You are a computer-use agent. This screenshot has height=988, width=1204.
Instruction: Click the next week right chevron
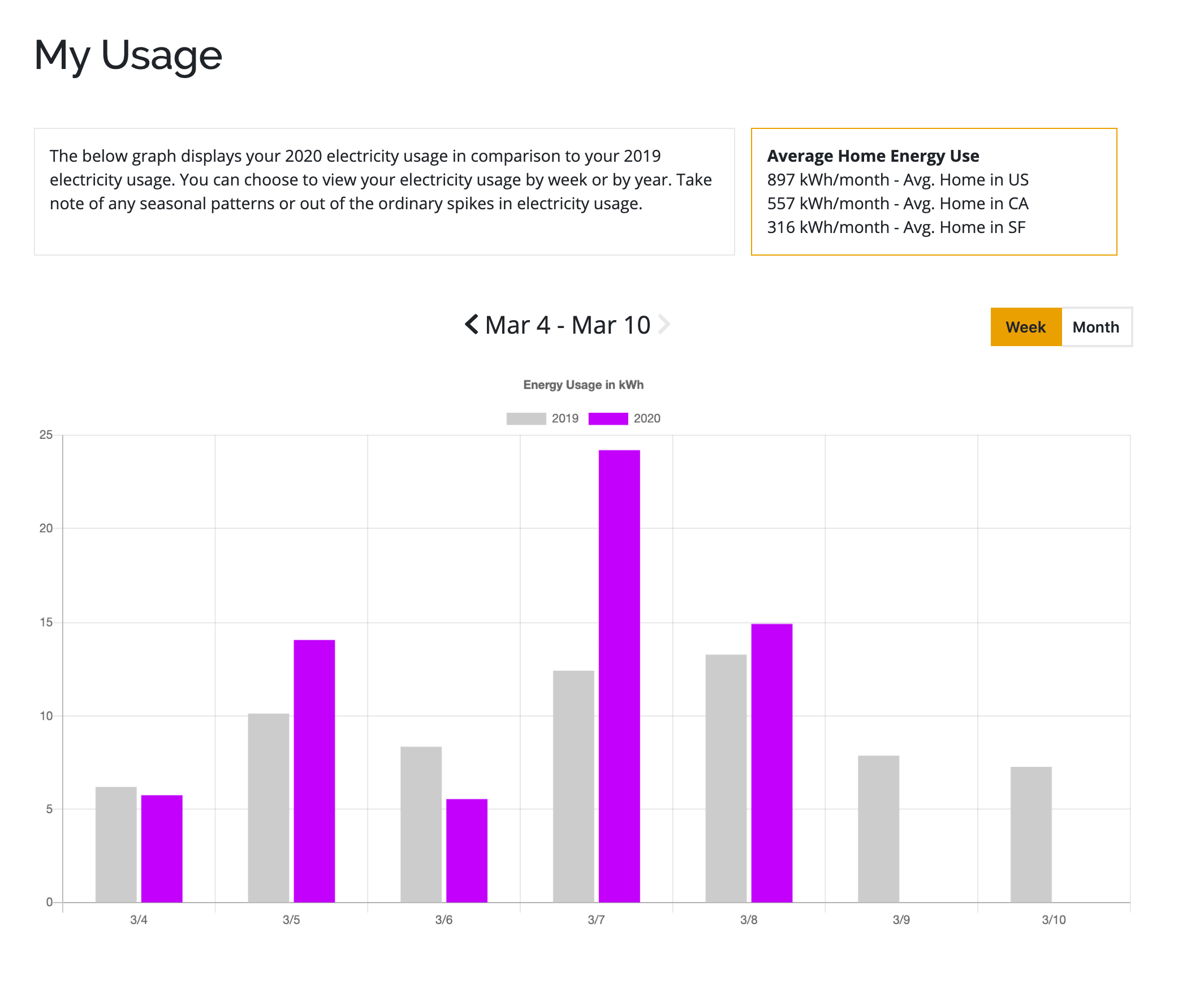click(x=663, y=325)
